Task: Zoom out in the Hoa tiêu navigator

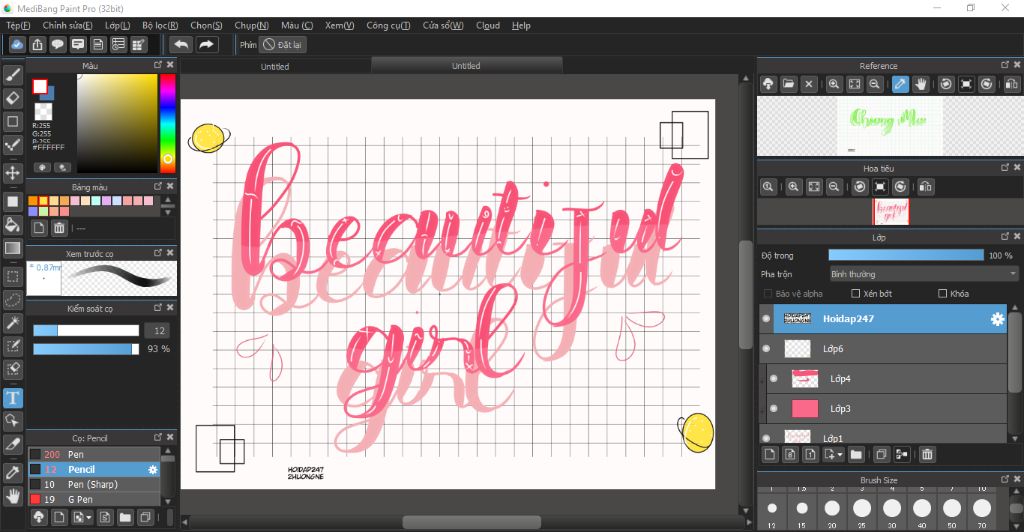Action: coord(833,187)
